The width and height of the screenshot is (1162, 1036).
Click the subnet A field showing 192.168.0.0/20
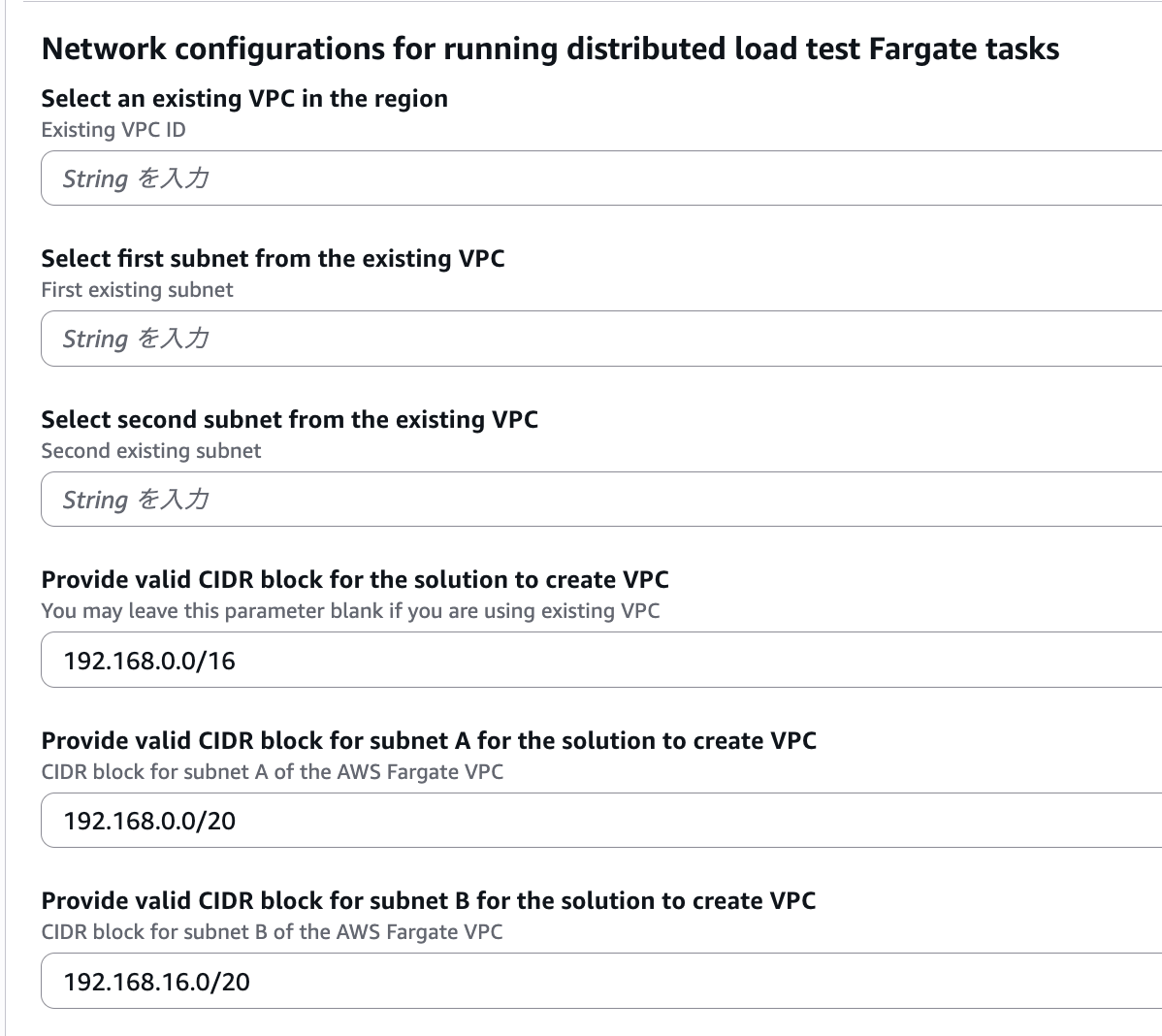601,821
